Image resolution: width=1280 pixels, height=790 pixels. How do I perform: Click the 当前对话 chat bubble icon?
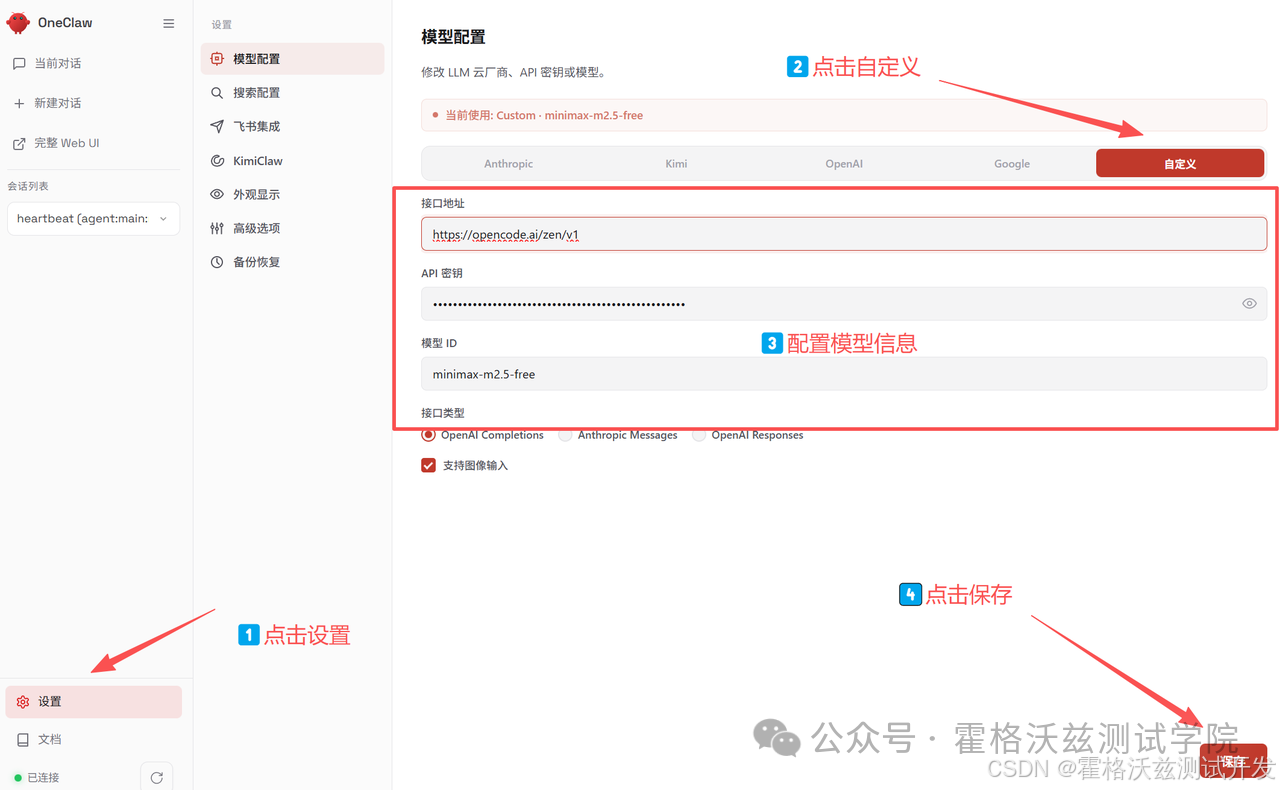[x=19, y=63]
